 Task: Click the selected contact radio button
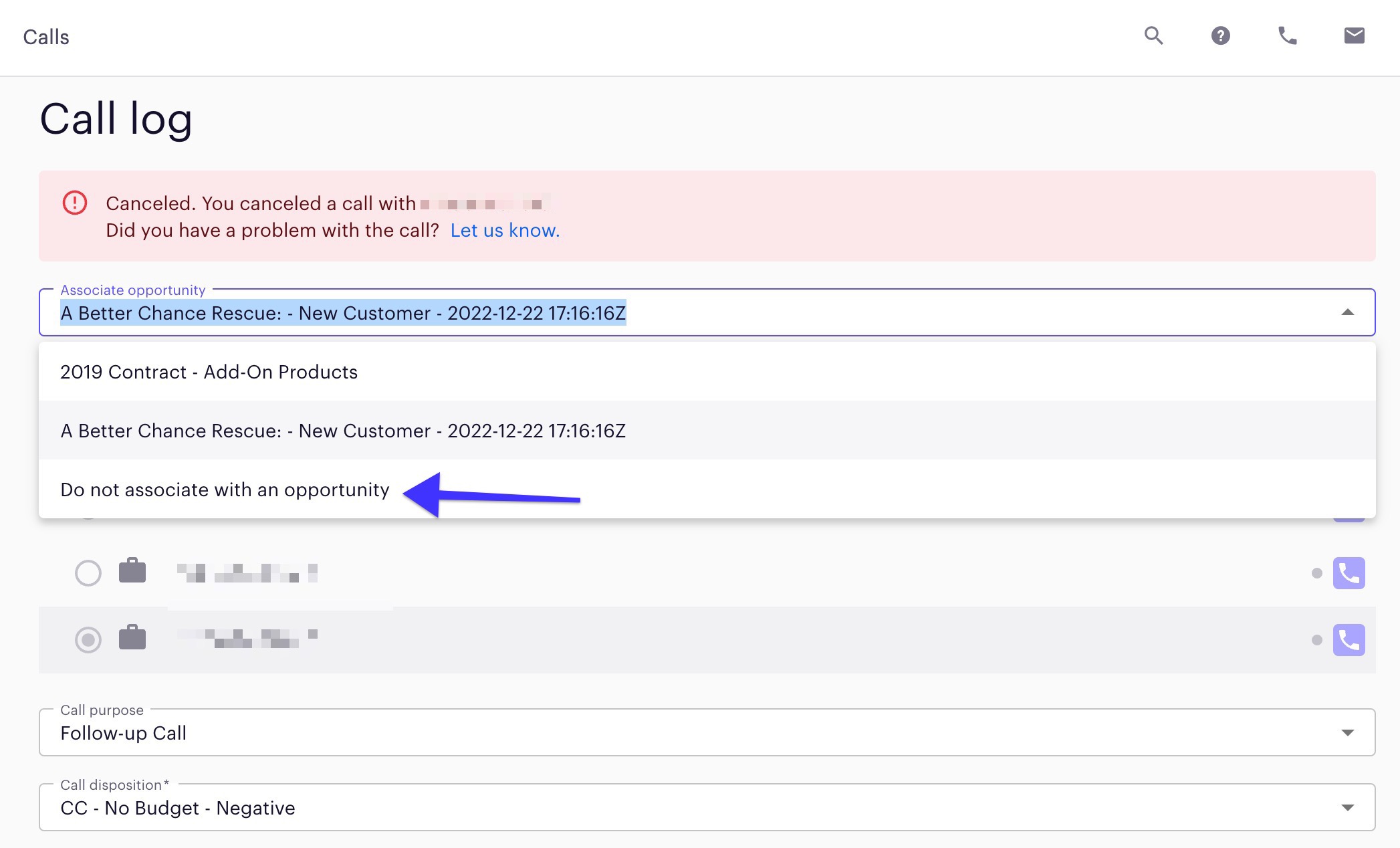pyautogui.click(x=88, y=640)
